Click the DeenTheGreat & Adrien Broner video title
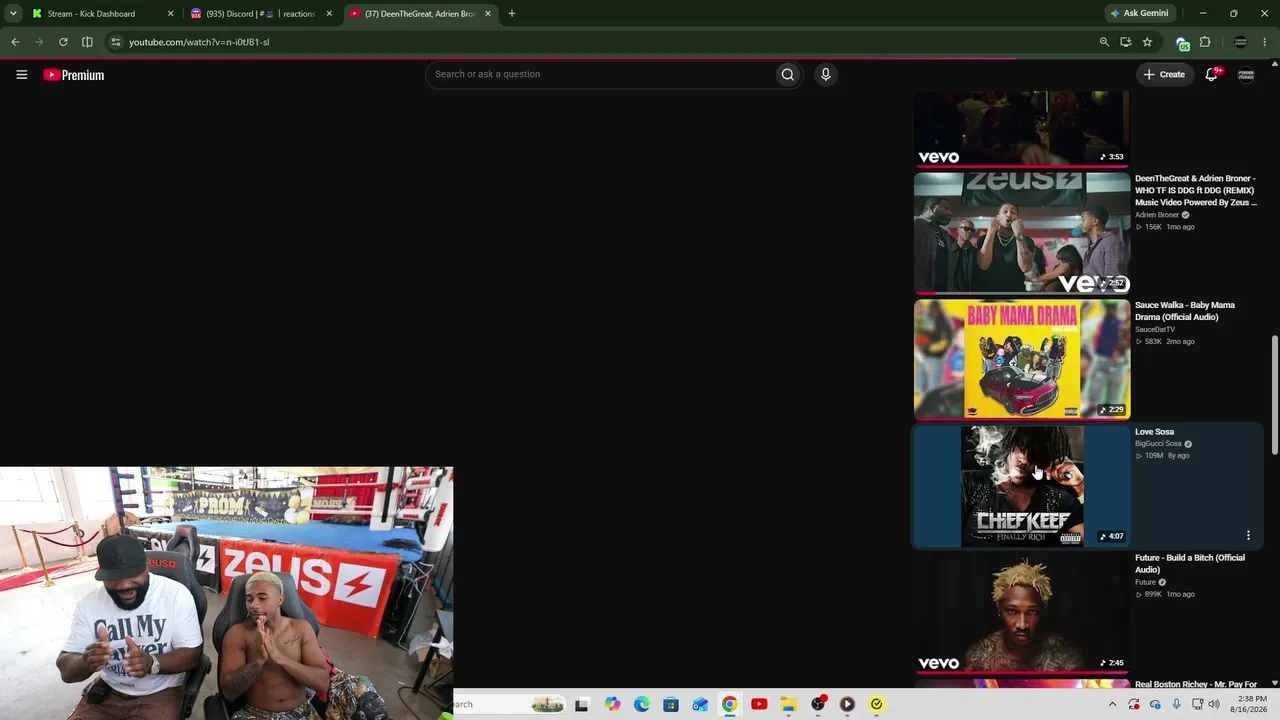 click(1196, 190)
